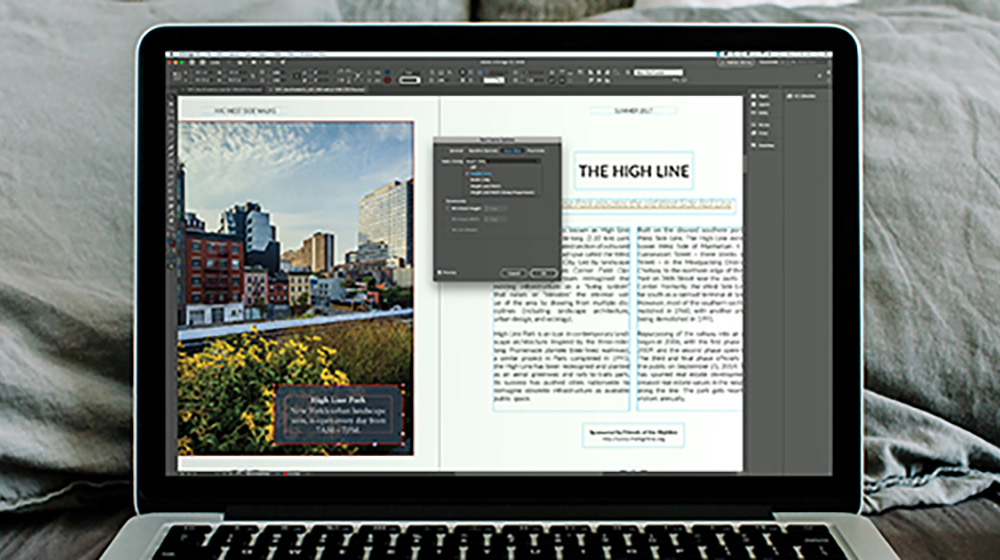Viewport: 1000px width, 560px height.
Task: Choose Width Only in the Auto-Sizing list
Action: (x=480, y=179)
